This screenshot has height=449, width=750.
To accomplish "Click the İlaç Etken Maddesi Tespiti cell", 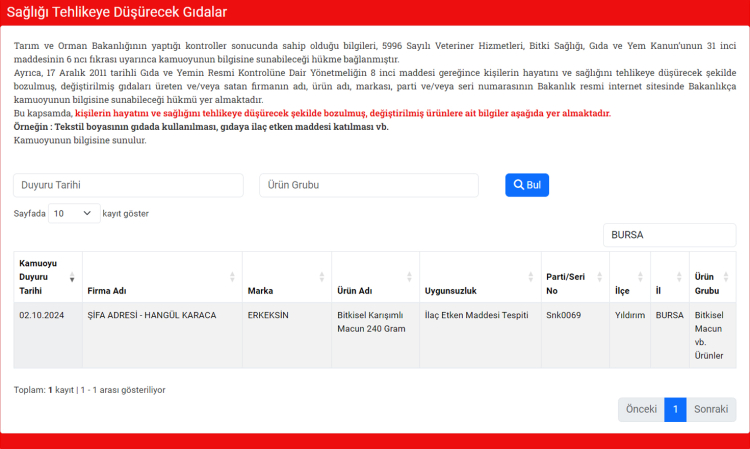I will [476, 315].
